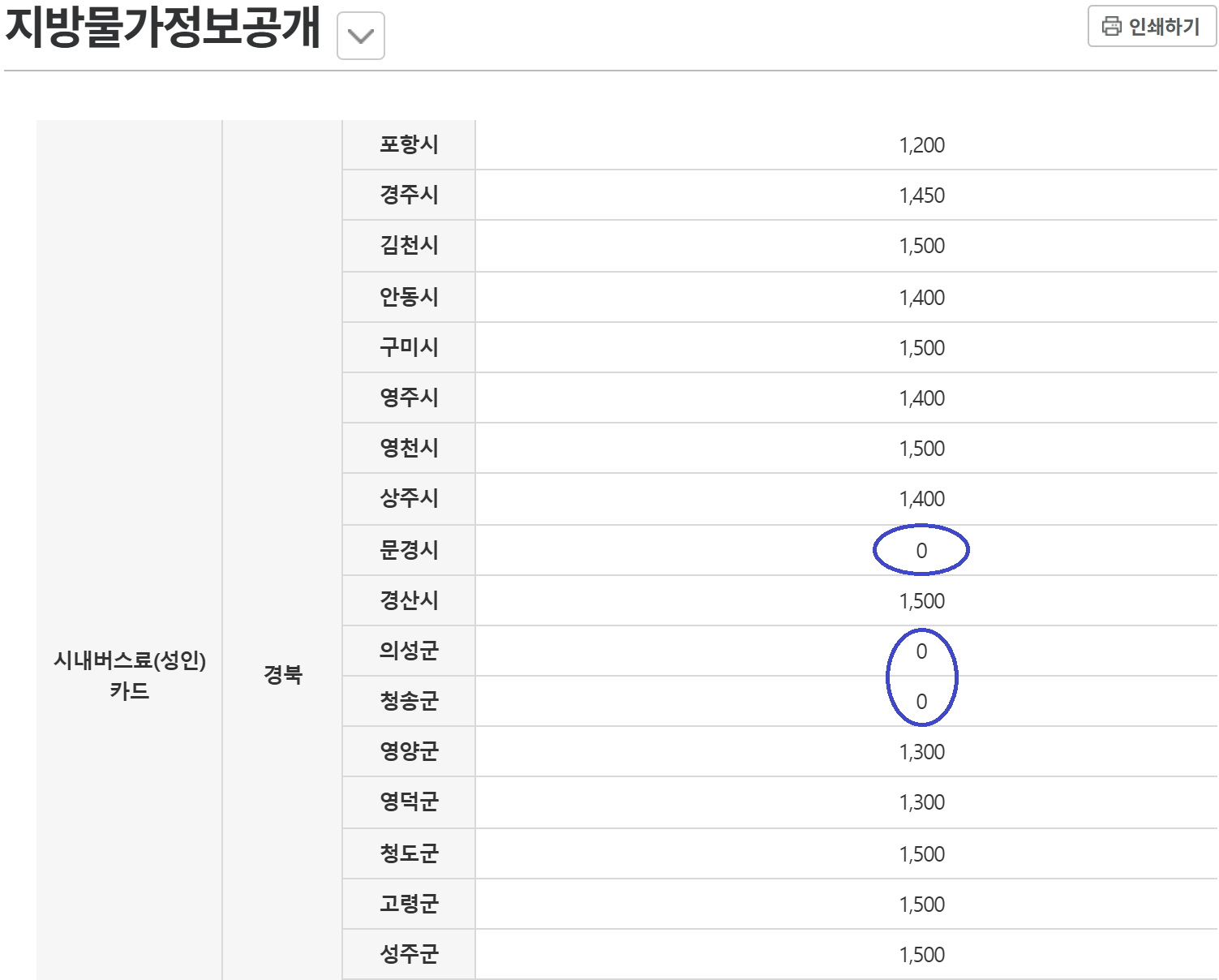Screen dimensions: 1219x980
Task: Click the 포항시 row label
Action: [x=409, y=144]
